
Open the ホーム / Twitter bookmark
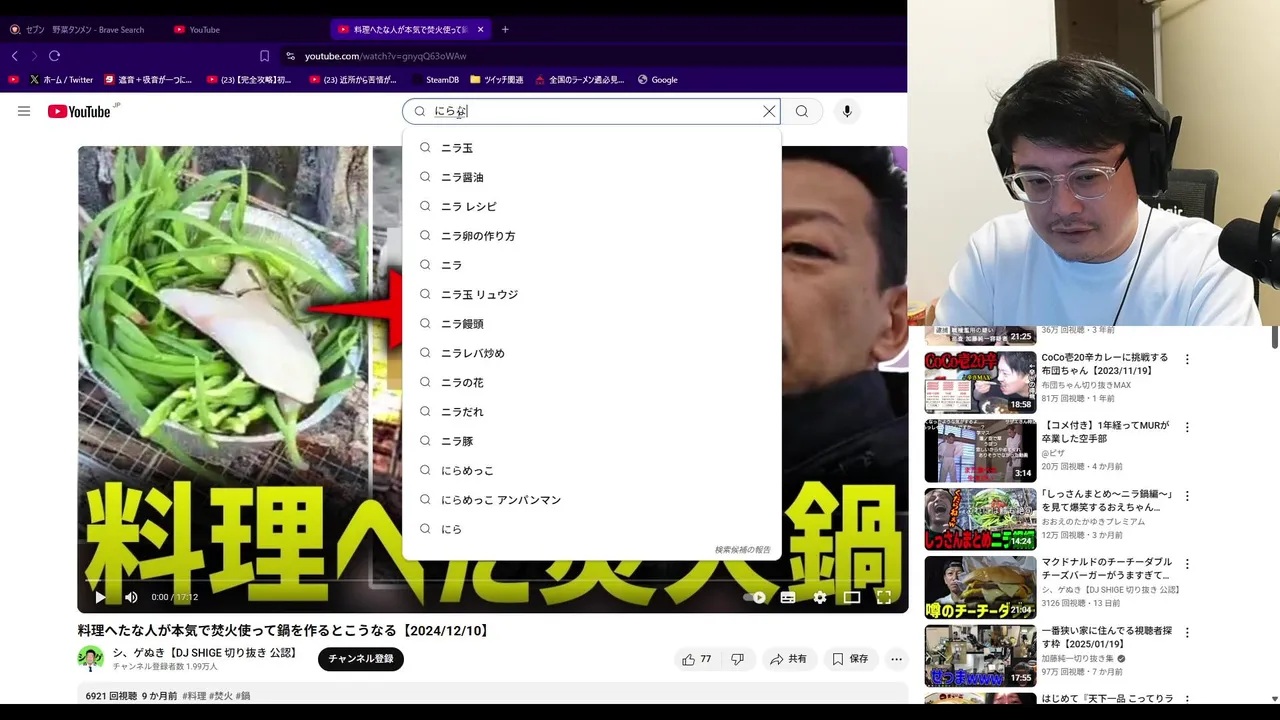point(61,80)
